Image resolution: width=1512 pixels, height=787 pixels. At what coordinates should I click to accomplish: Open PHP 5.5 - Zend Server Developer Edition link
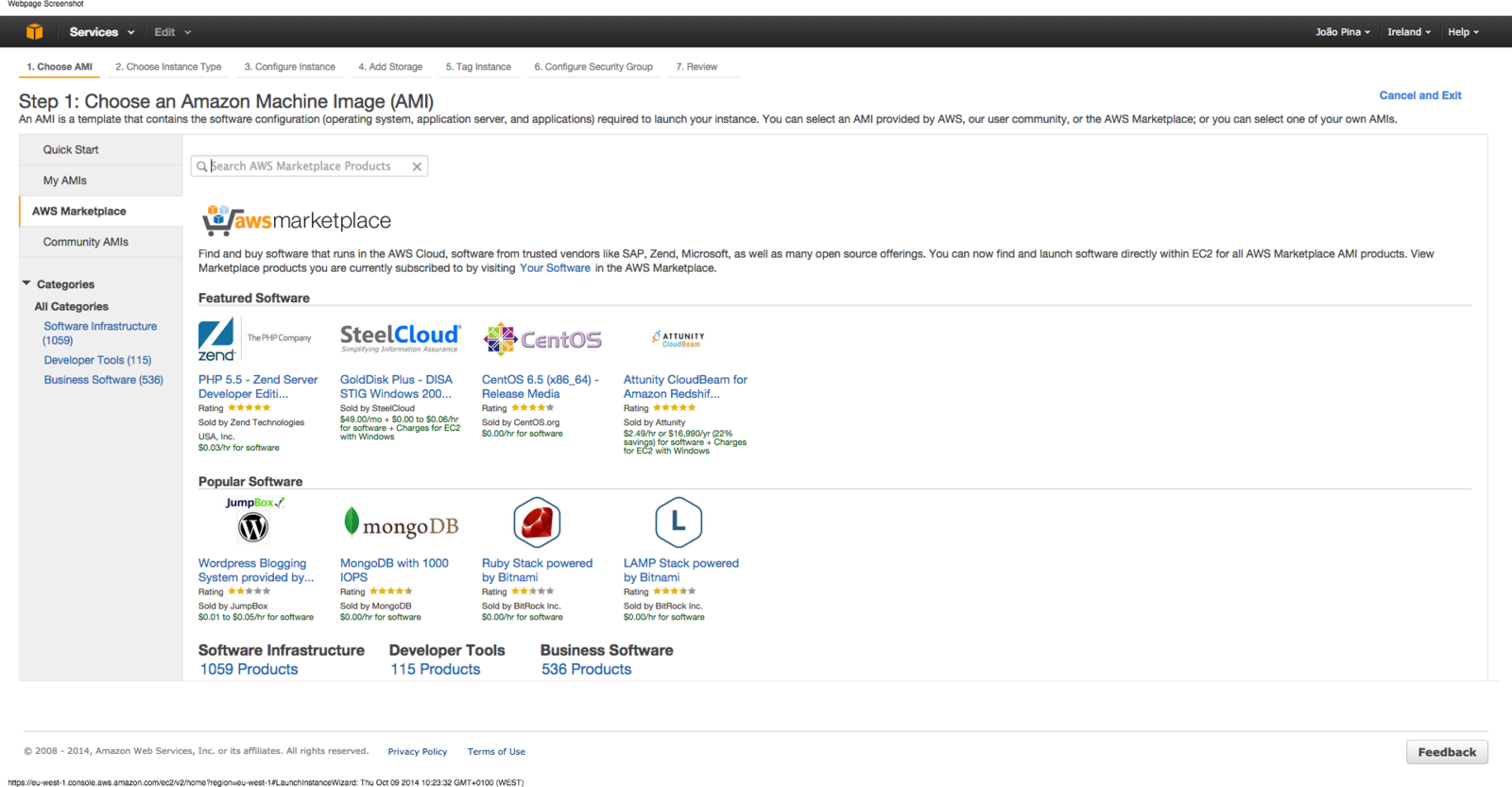258,386
